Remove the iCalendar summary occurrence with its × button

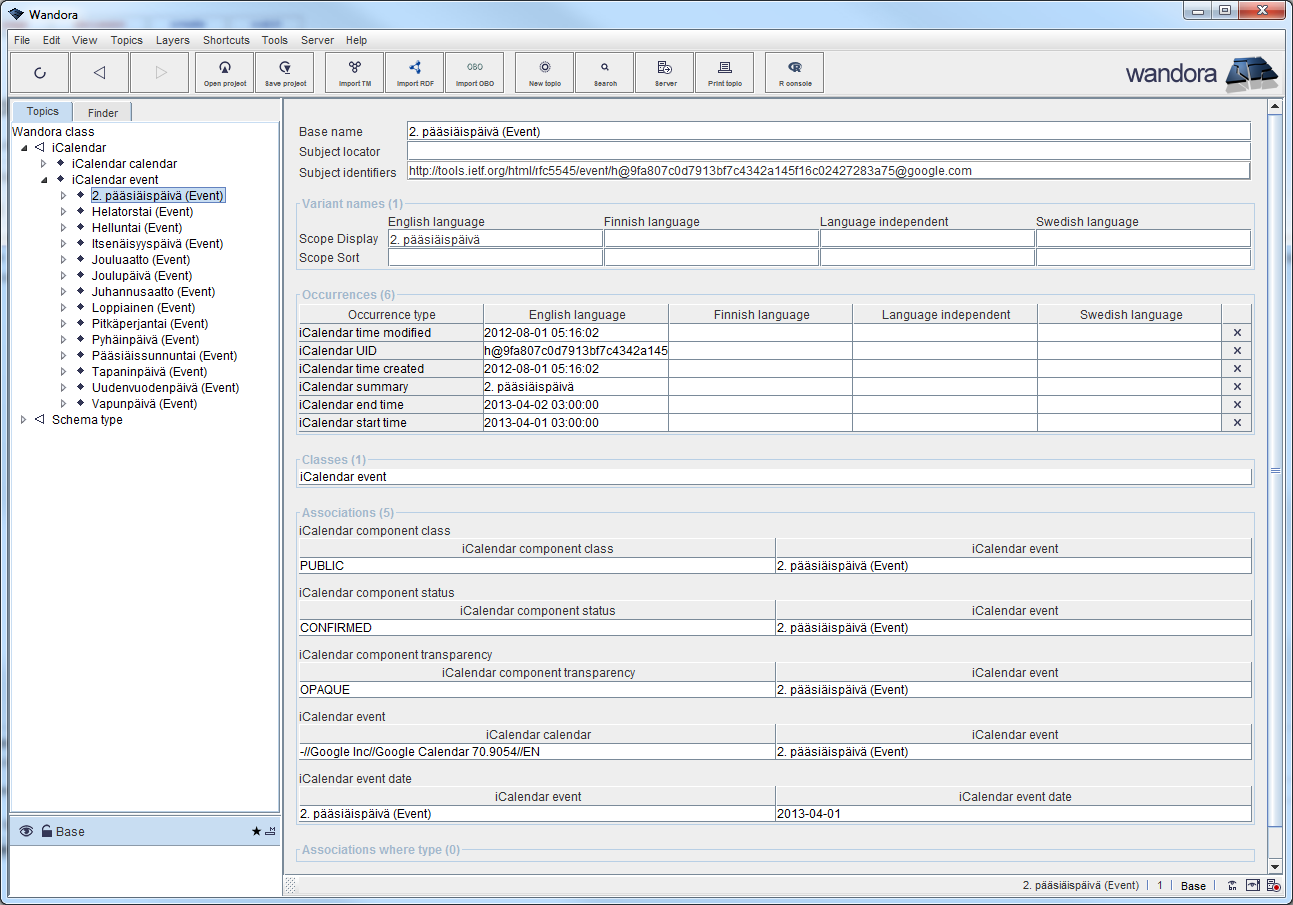point(1237,386)
